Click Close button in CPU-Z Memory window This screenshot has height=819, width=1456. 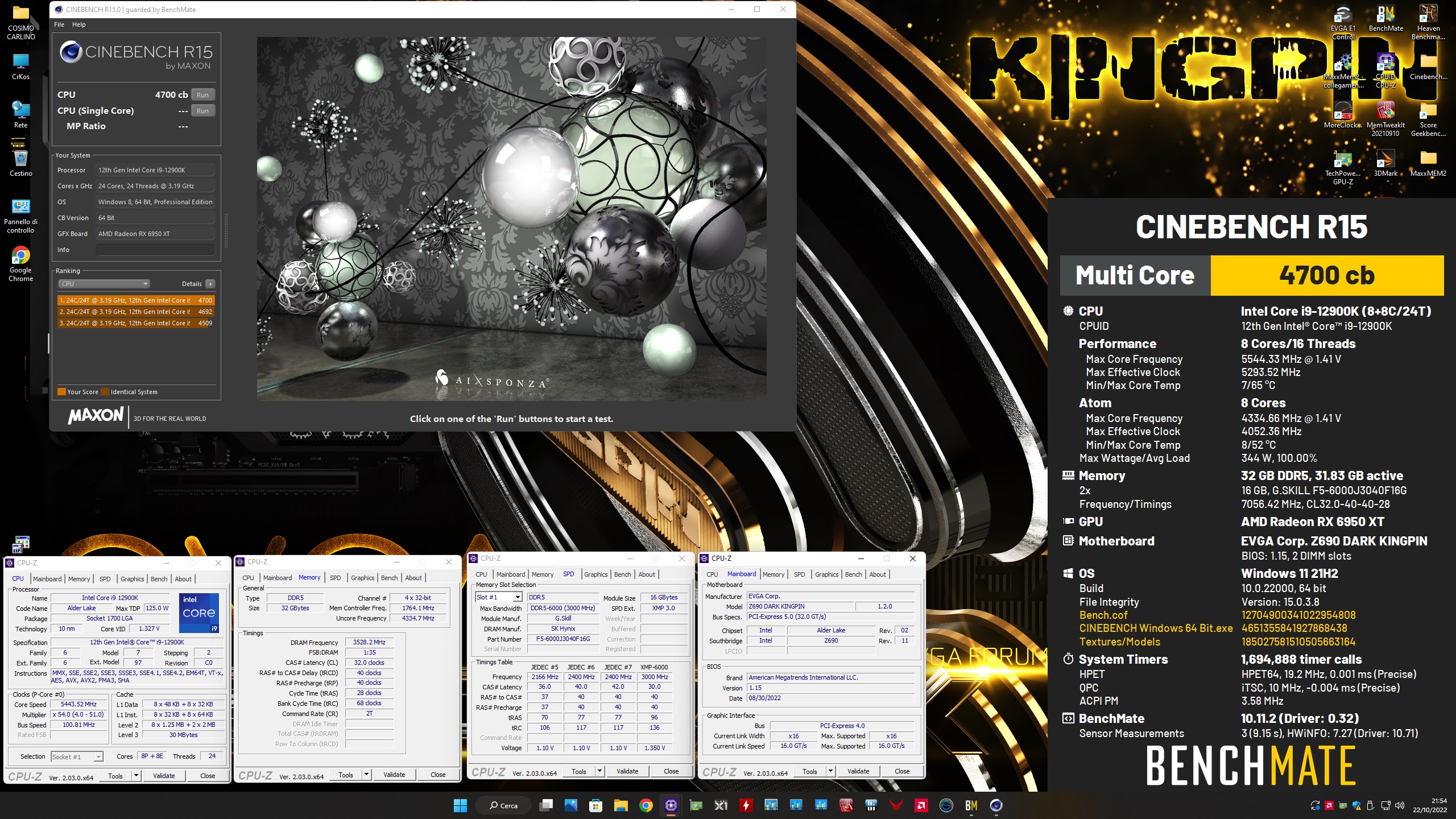point(438,775)
